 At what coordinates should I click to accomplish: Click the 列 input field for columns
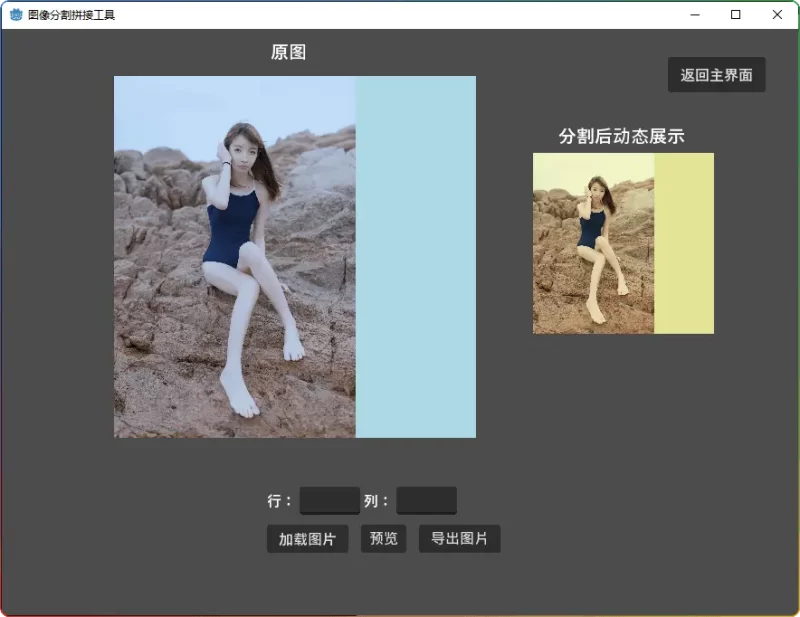coord(427,500)
